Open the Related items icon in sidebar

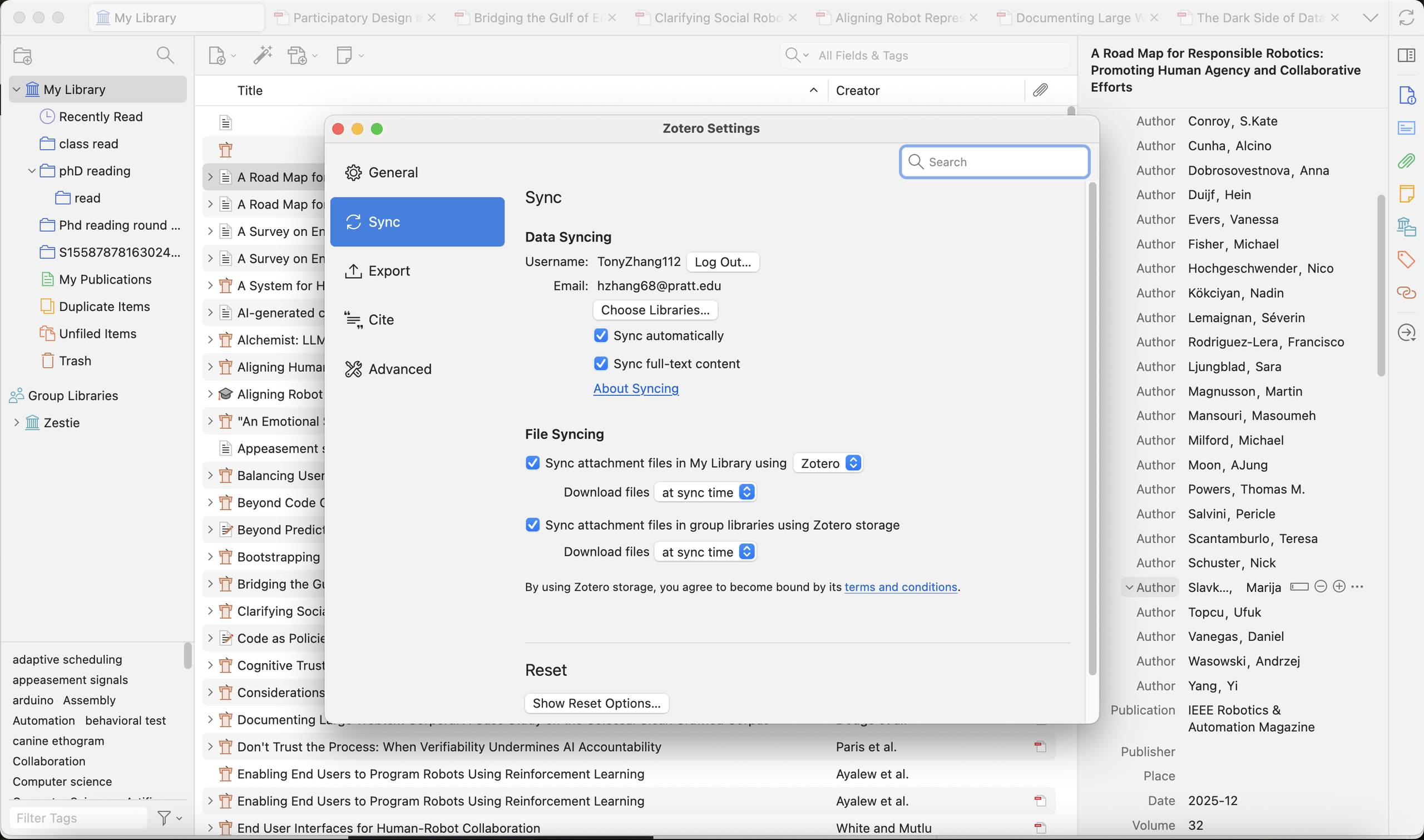[x=1406, y=292]
